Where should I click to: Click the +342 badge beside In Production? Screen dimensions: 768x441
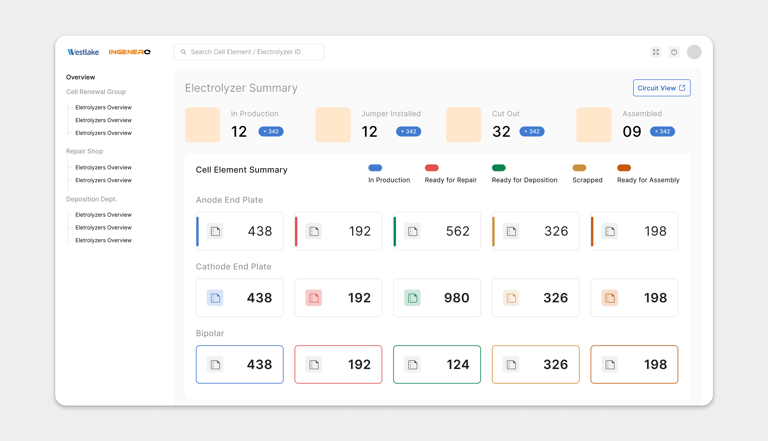point(271,131)
